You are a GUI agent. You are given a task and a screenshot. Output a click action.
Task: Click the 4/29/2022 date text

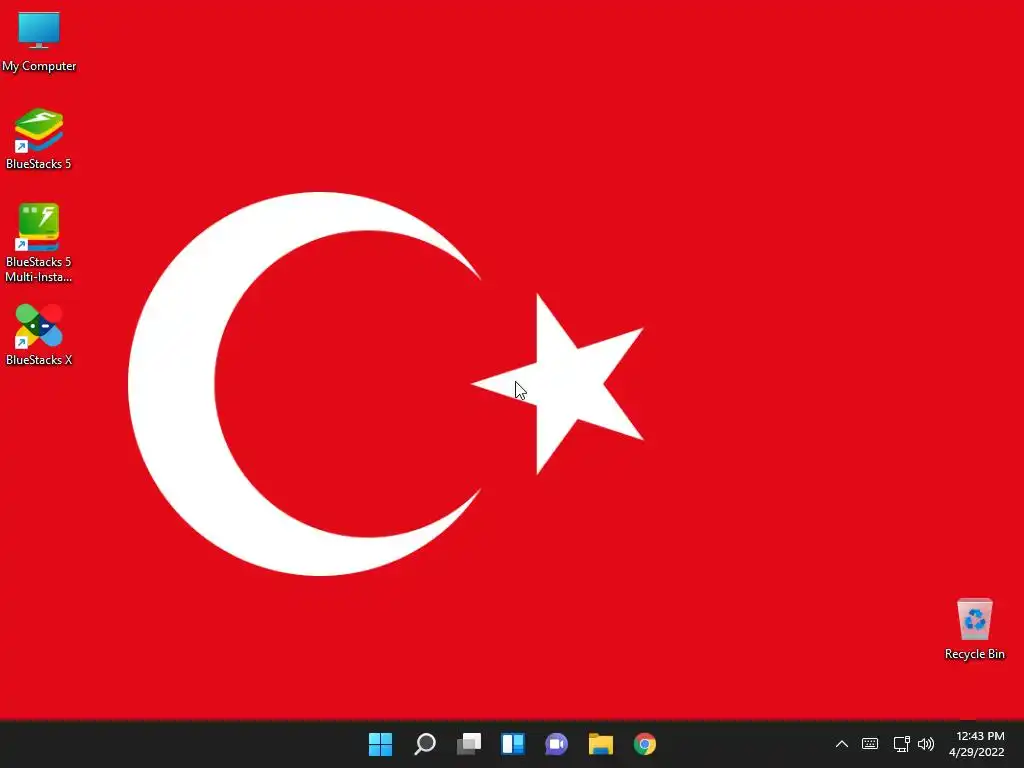coord(976,752)
